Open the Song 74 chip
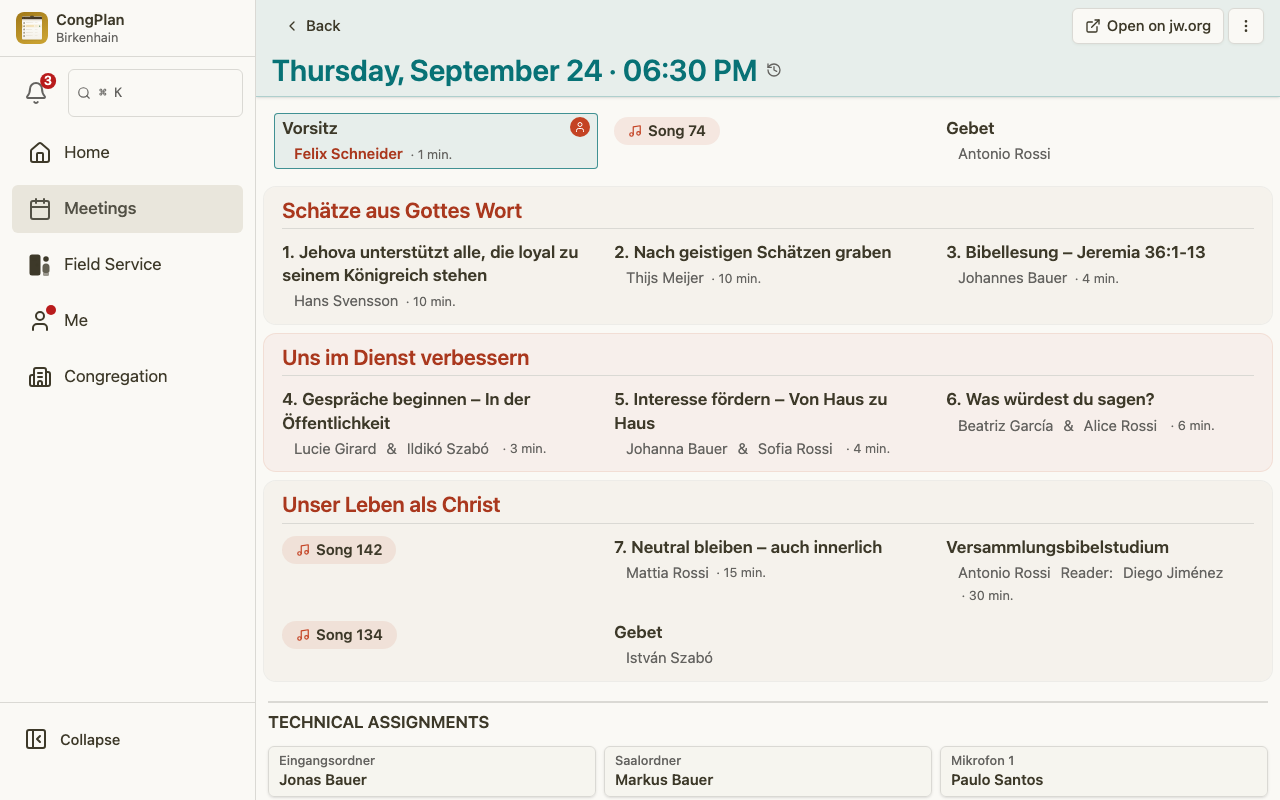Screen dimensions: 1280x800 (x=667, y=131)
